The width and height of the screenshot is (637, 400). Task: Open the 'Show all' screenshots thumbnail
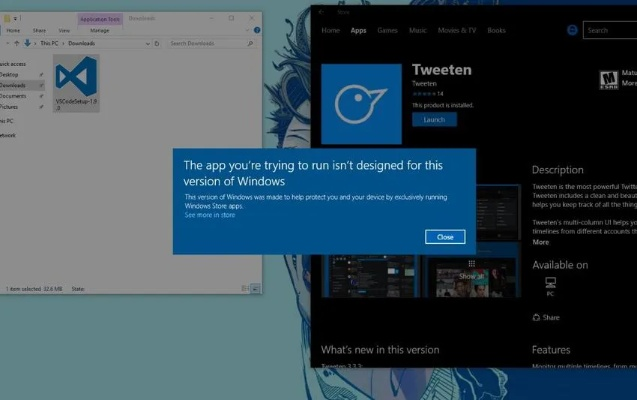[471, 276]
